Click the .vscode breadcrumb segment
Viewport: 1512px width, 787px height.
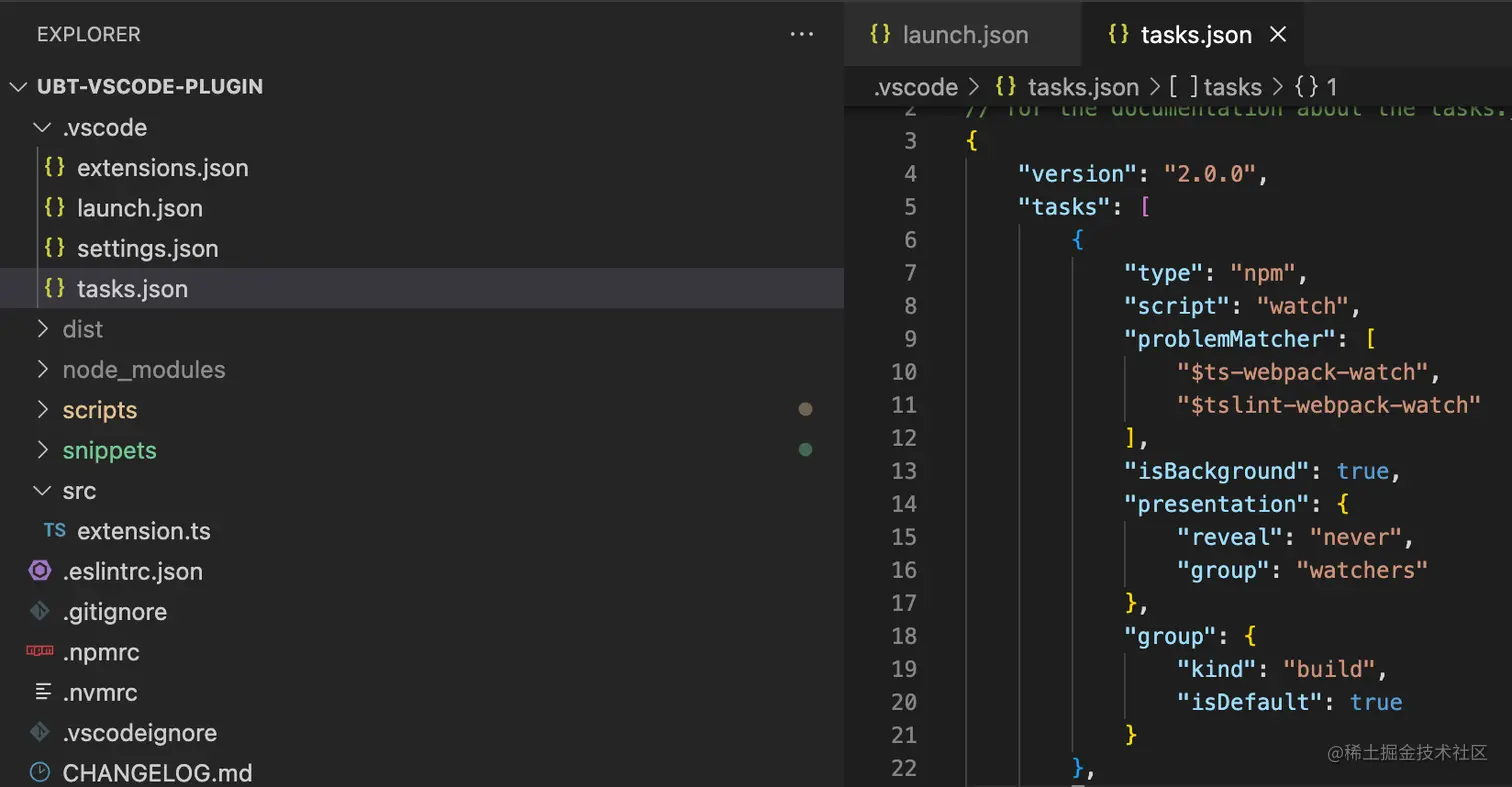pyautogui.click(x=915, y=87)
